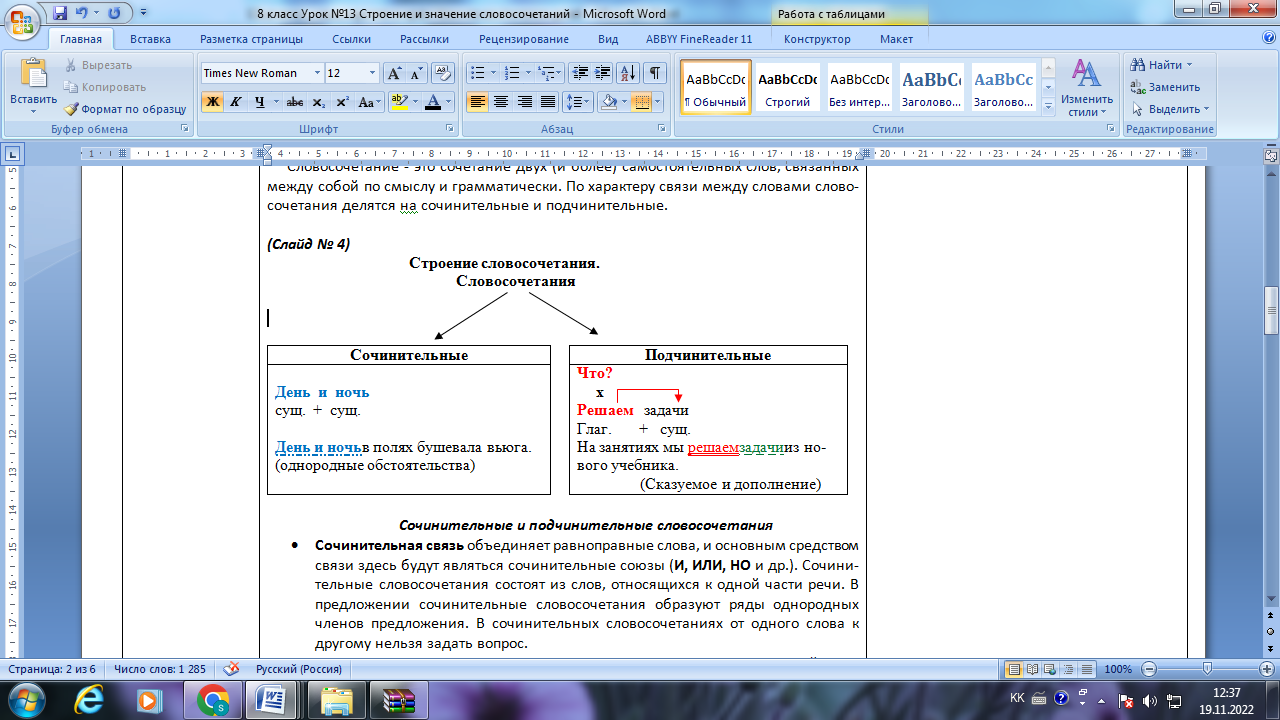Apply subscript formatting

(x=318, y=102)
